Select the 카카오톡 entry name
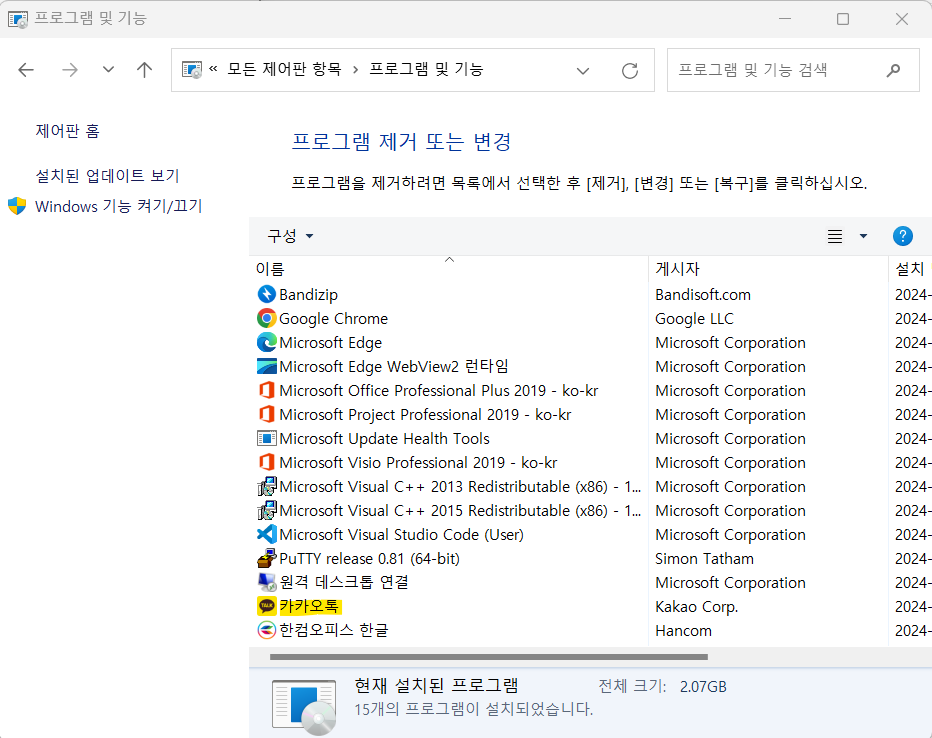Screen dimensions: 932x738 309,606
